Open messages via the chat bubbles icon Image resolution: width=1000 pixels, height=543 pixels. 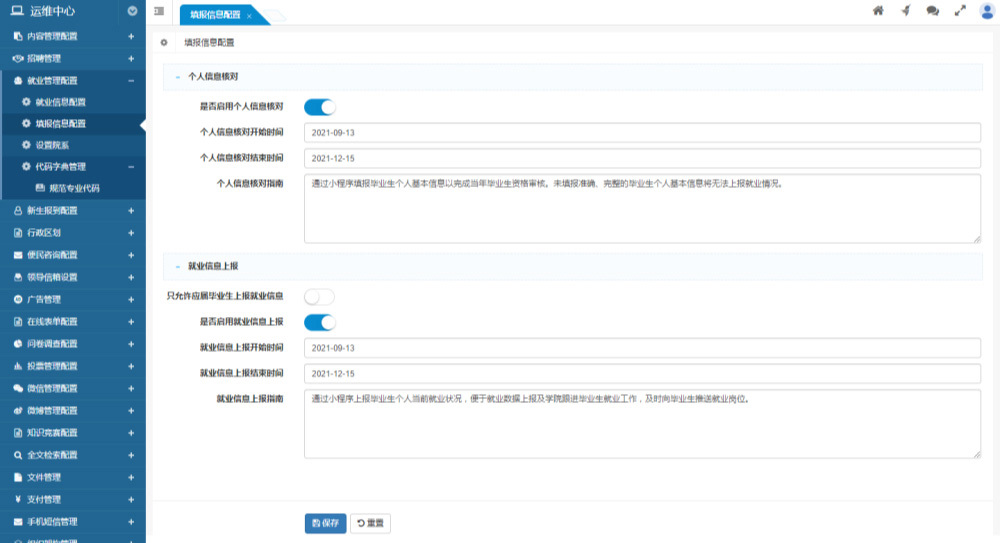pos(933,11)
